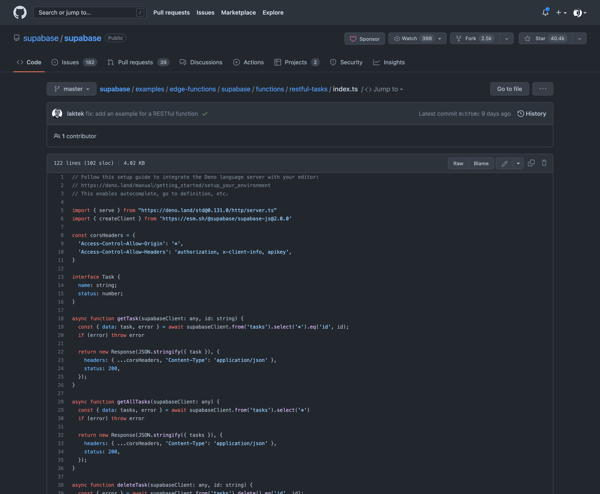Open Issues in top navigation
The height and width of the screenshot is (494, 600).
(205, 13)
